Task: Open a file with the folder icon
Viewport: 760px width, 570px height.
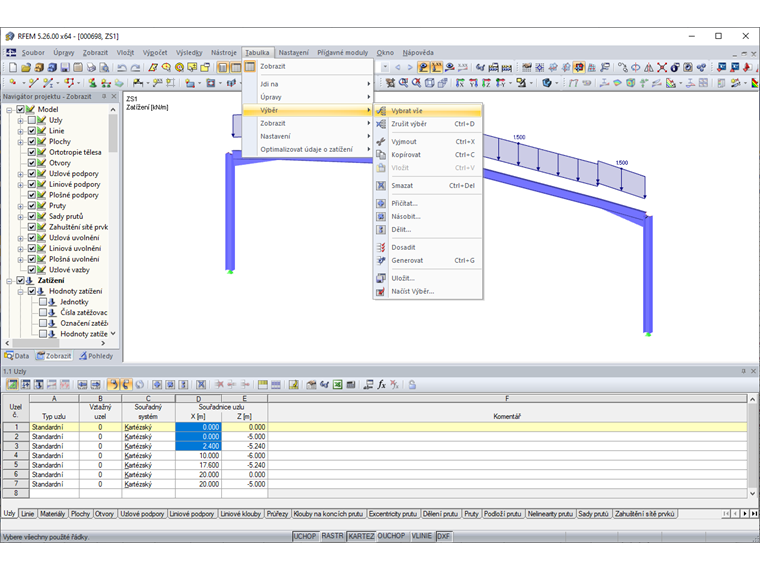Action: click(26, 67)
